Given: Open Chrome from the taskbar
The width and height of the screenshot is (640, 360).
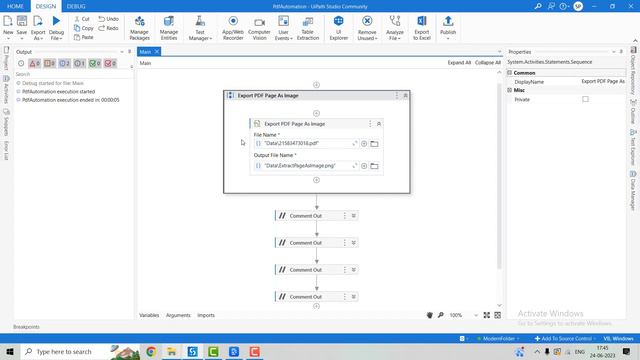Looking at the screenshot, I should 151,351.
